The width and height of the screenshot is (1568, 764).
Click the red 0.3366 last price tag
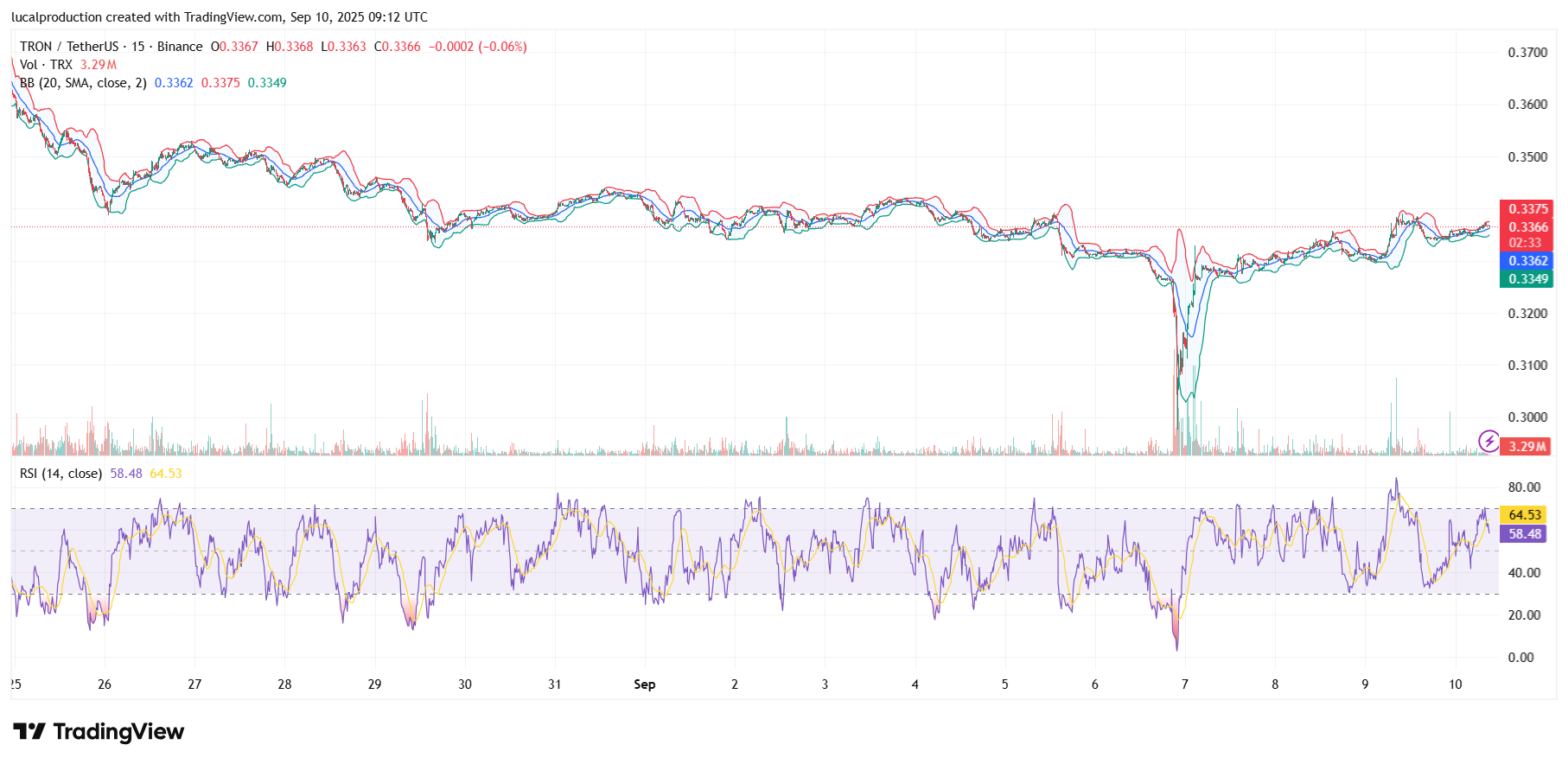(x=1527, y=227)
